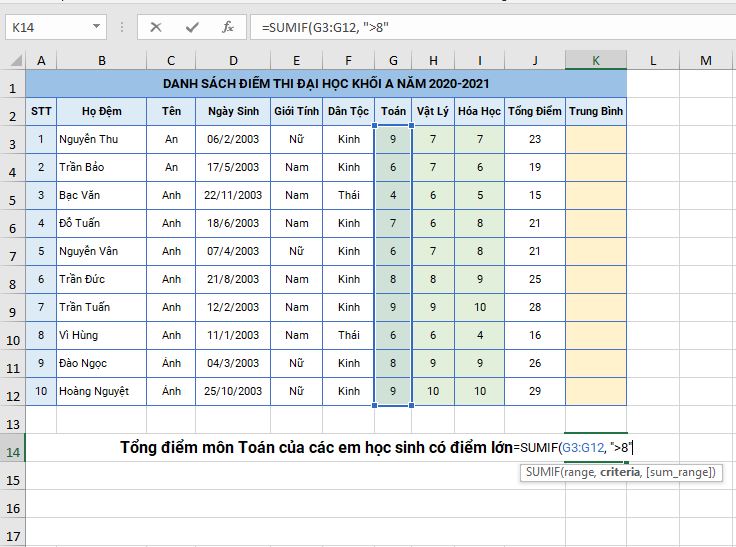The image size is (736, 547).
Task: Select column B header
Action: (102, 61)
